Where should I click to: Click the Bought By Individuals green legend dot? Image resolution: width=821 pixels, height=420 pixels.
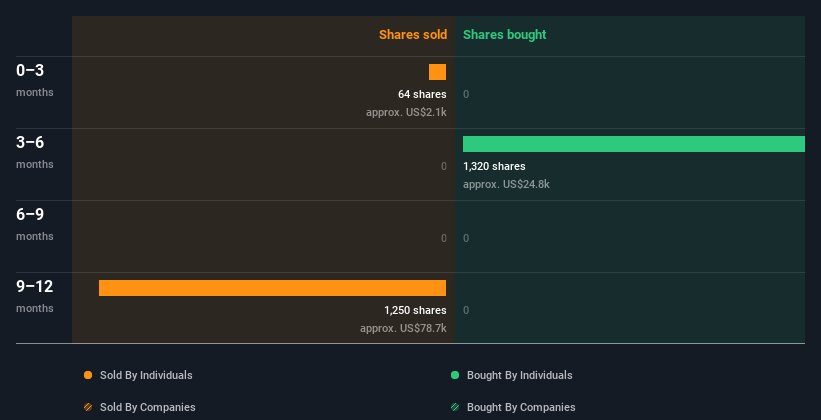[455, 375]
